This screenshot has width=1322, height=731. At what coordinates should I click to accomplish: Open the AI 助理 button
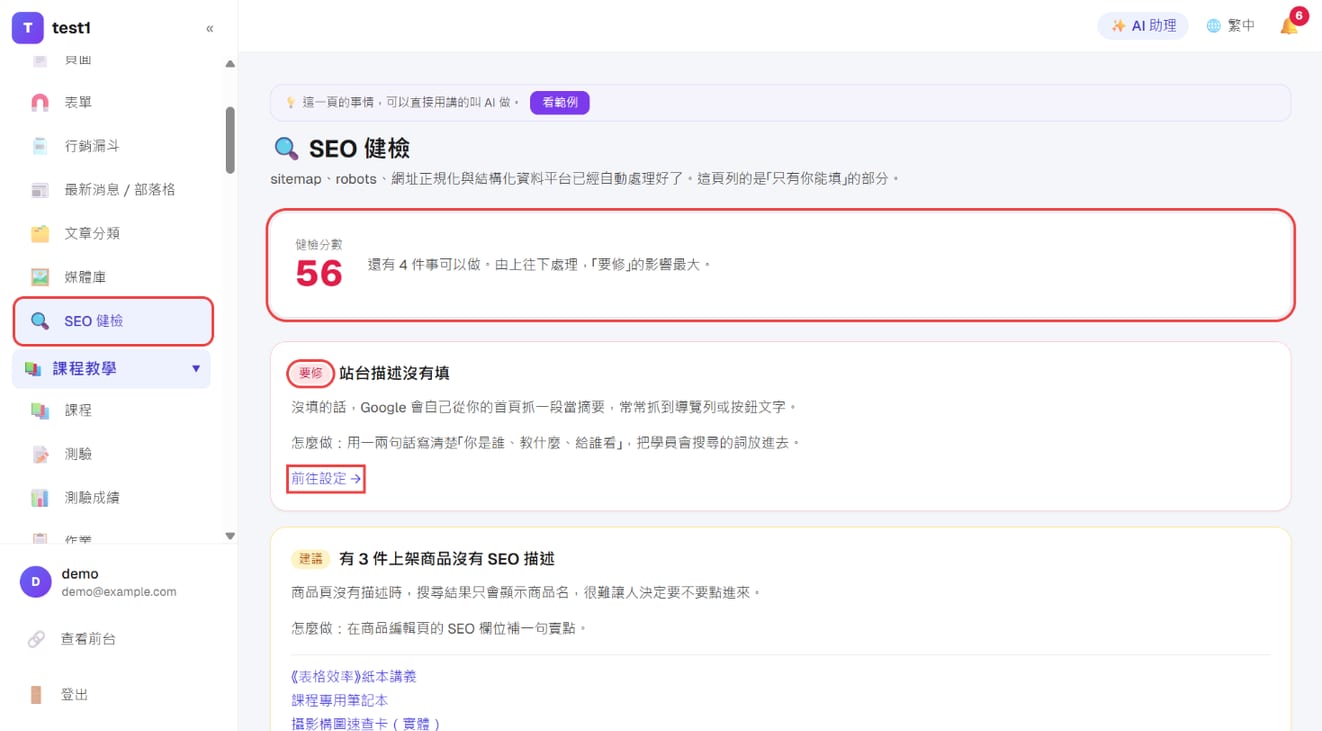[1143, 26]
